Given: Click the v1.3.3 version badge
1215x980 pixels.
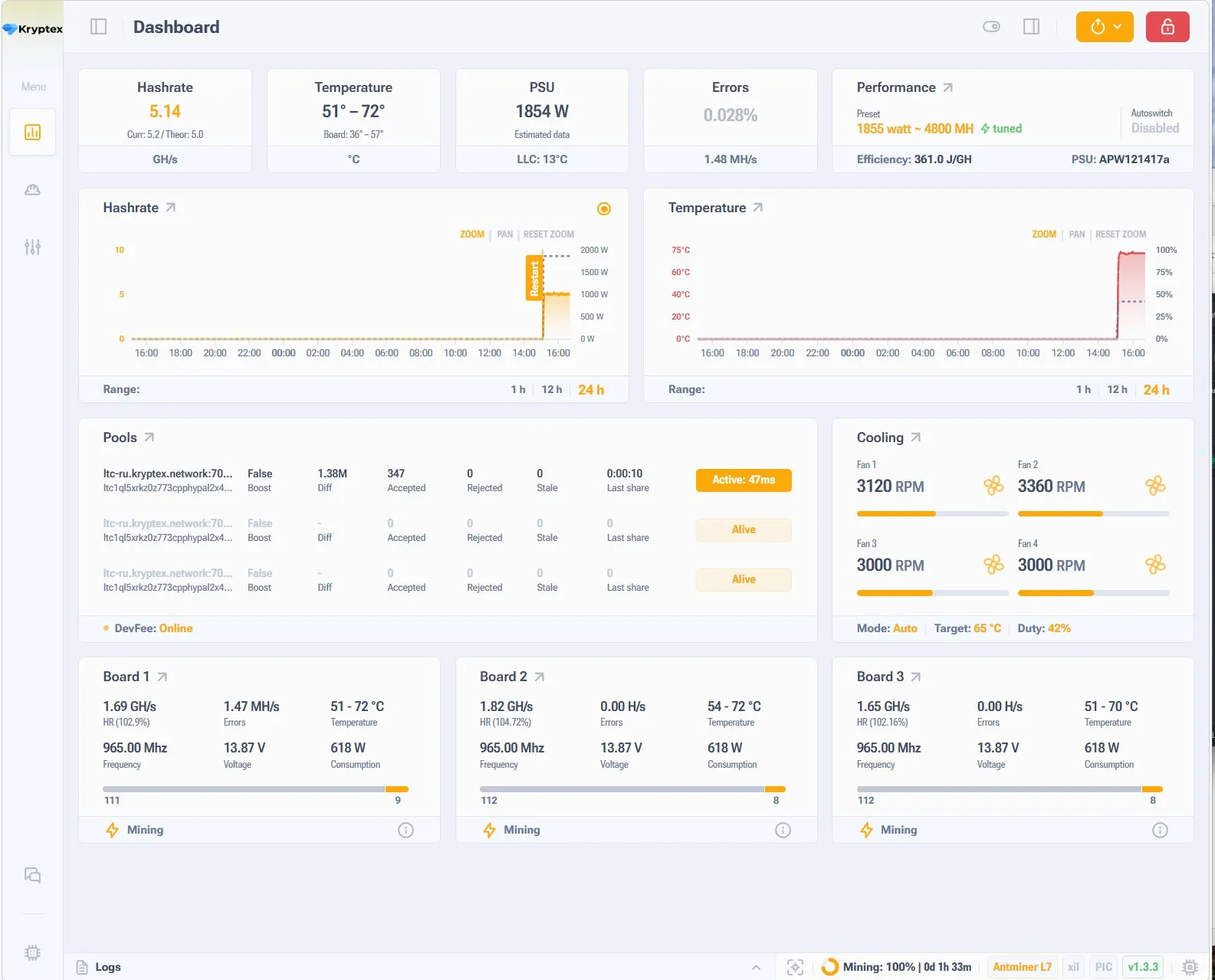Looking at the screenshot, I should tap(1143, 967).
